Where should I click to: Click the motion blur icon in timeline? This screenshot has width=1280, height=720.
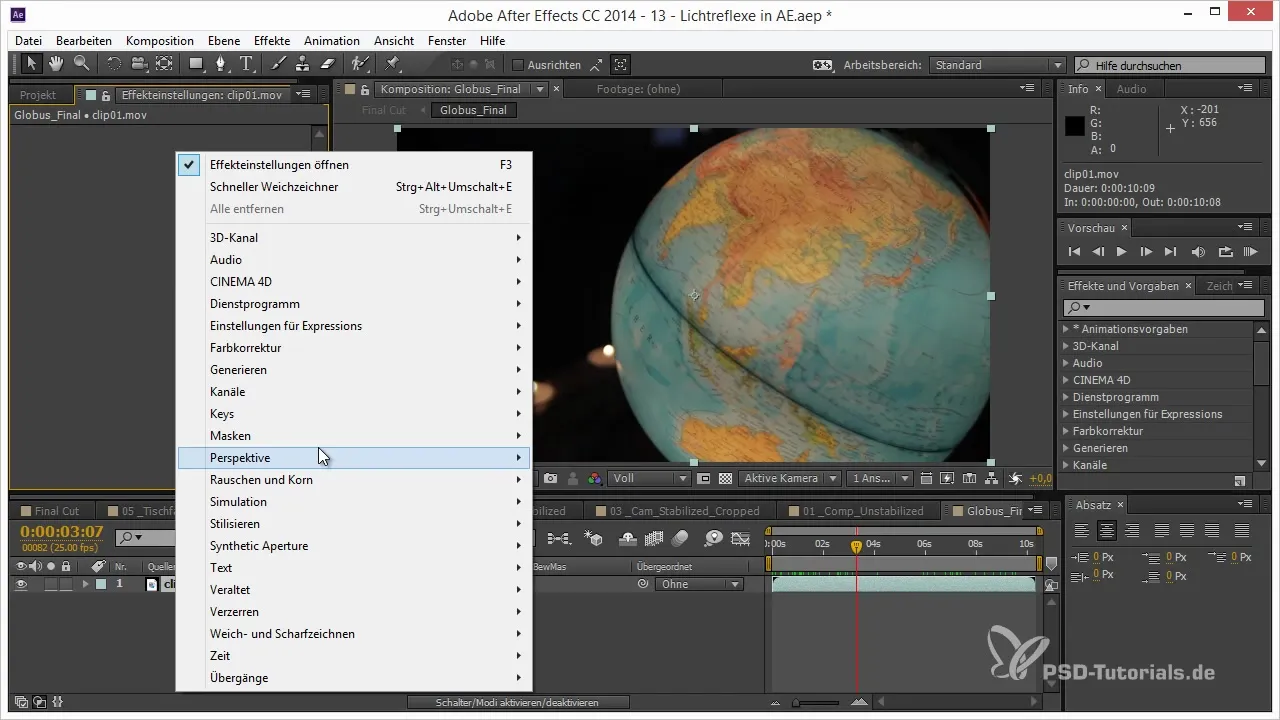(681, 538)
